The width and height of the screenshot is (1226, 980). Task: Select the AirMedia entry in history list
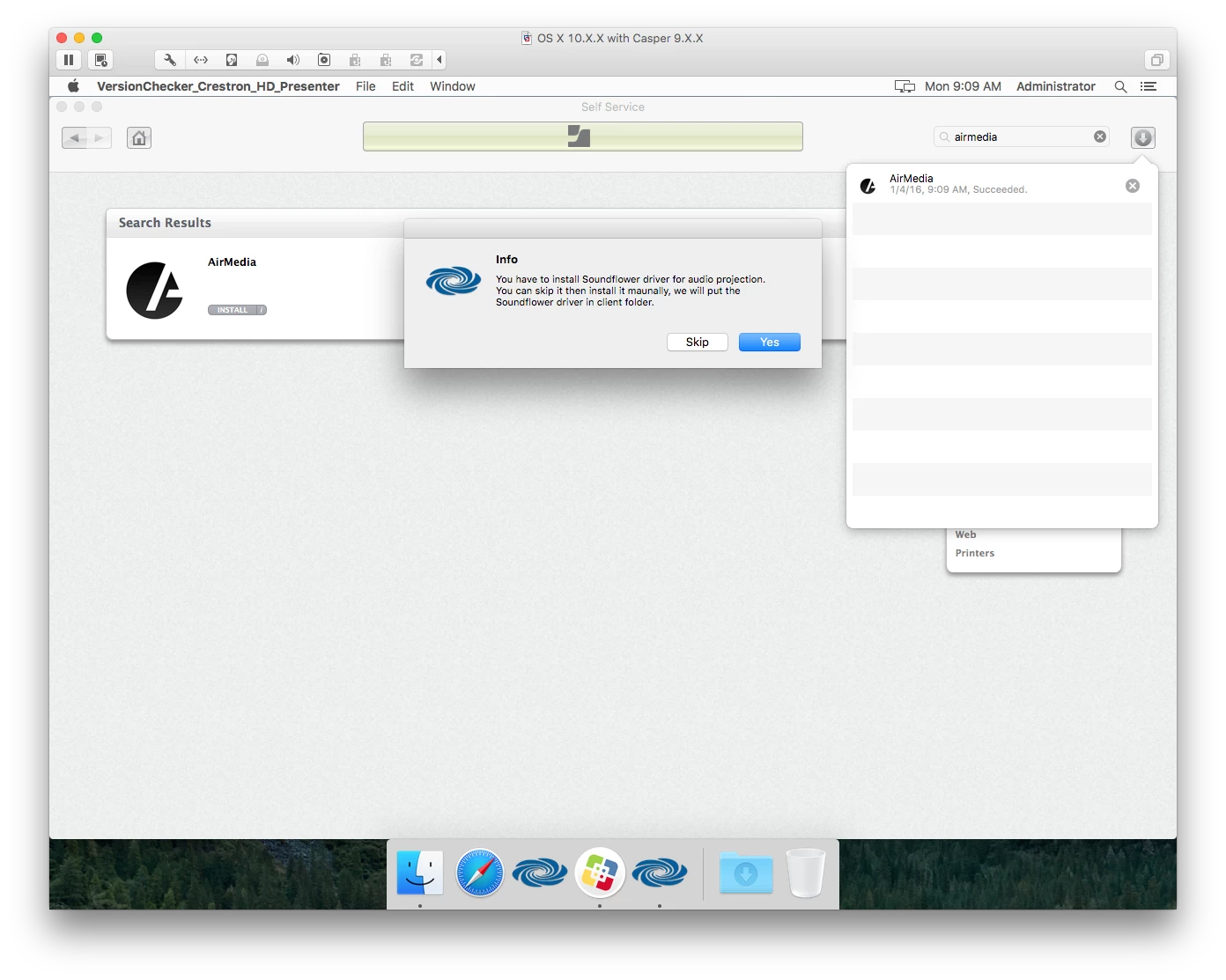(1002, 186)
